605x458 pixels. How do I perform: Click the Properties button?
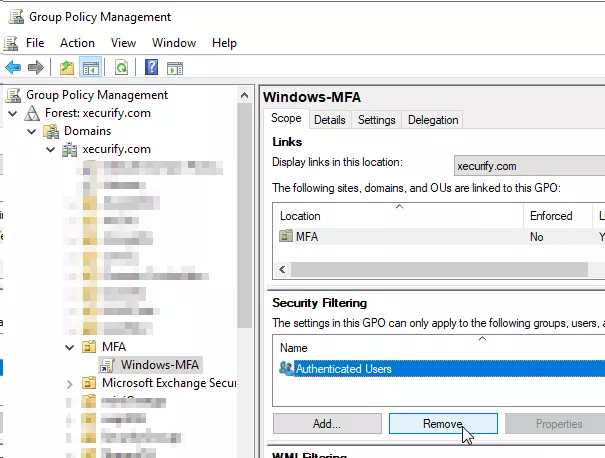556,424
